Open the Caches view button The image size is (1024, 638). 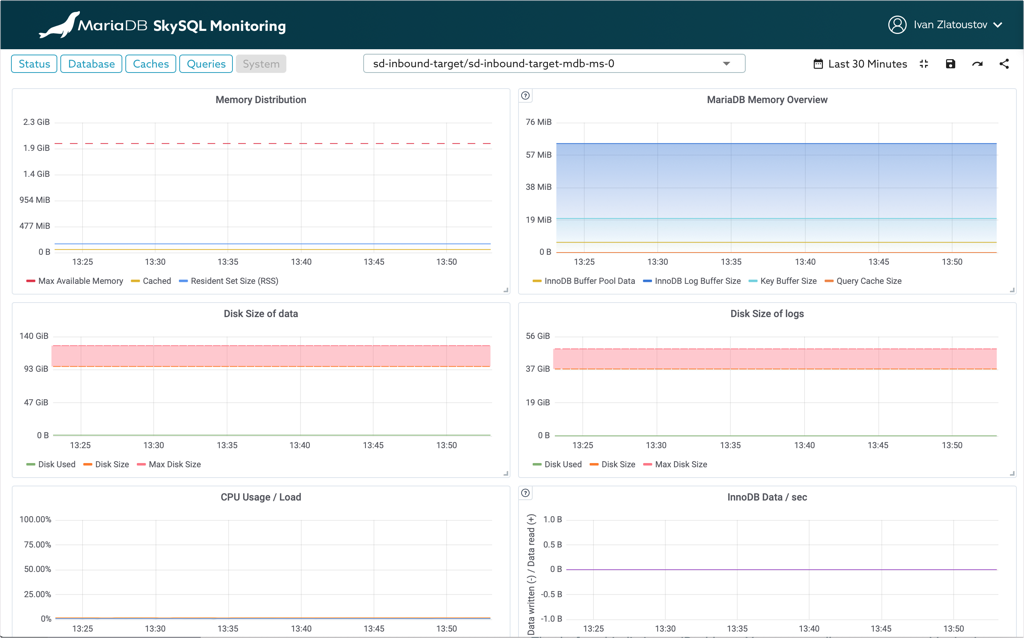(150, 64)
